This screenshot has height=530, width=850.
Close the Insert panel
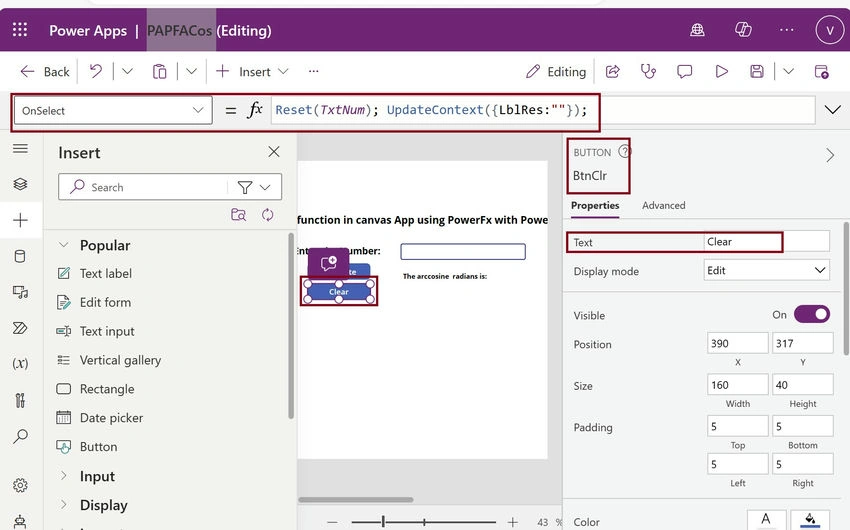click(x=274, y=152)
